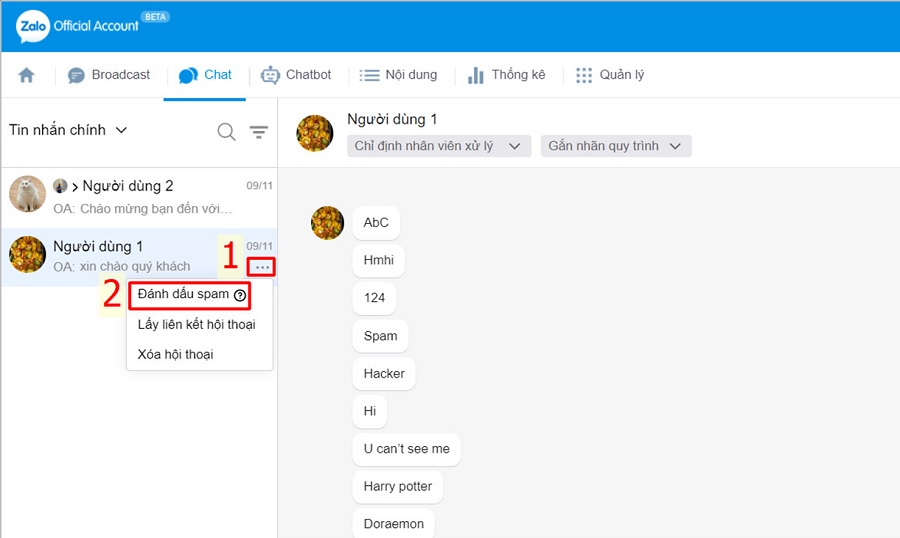Click the Harry potter message bubble
The image size is (900, 538).
(398, 487)
